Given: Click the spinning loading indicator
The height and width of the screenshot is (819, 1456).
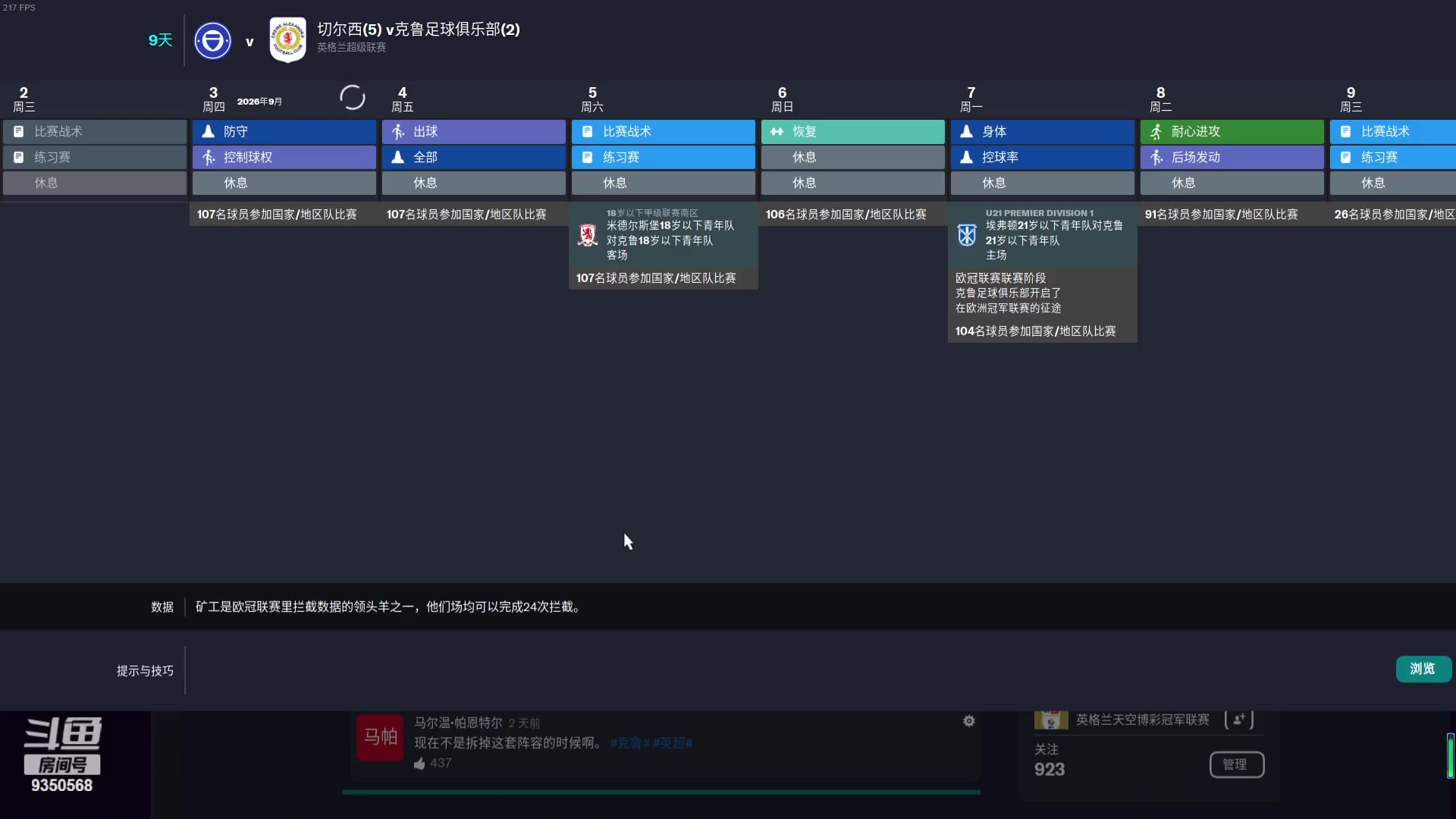Looking at the screenshot, I should point(352,98).
